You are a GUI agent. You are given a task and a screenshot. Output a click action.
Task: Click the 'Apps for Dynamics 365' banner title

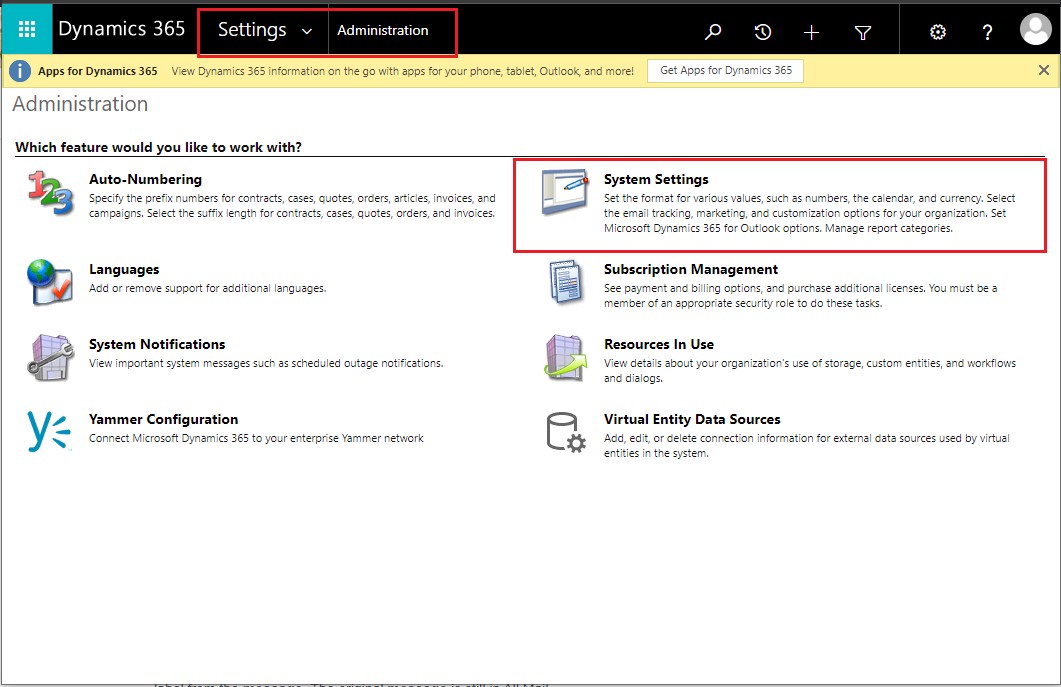[97, 71]
